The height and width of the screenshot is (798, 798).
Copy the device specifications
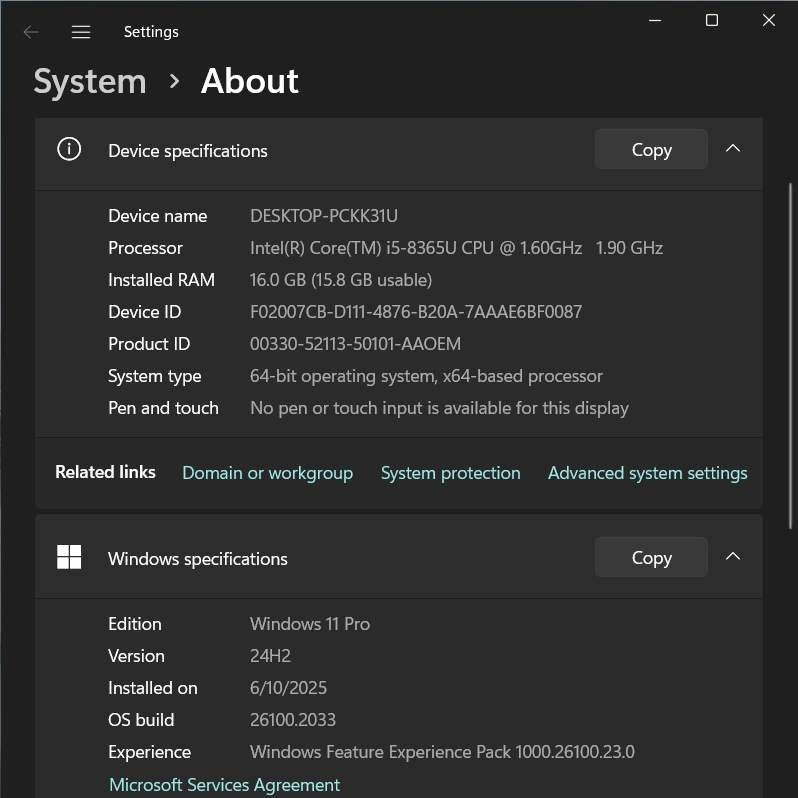tap(651, 150)
